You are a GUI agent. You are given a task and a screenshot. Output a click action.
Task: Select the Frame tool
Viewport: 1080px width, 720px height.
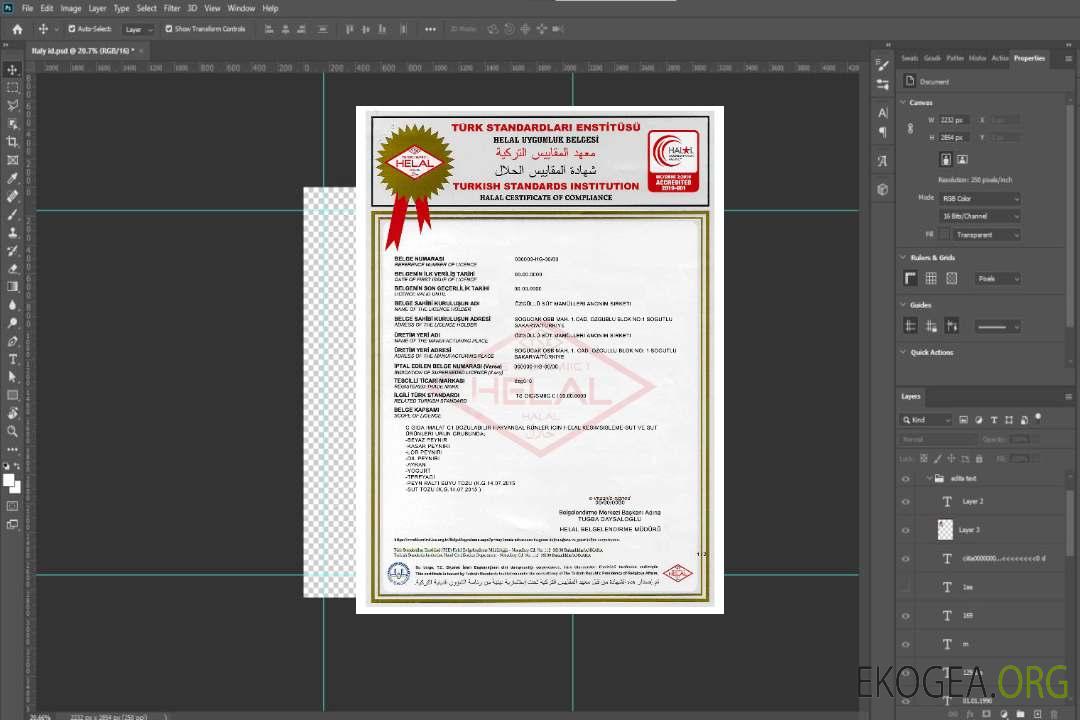point(12,160)
